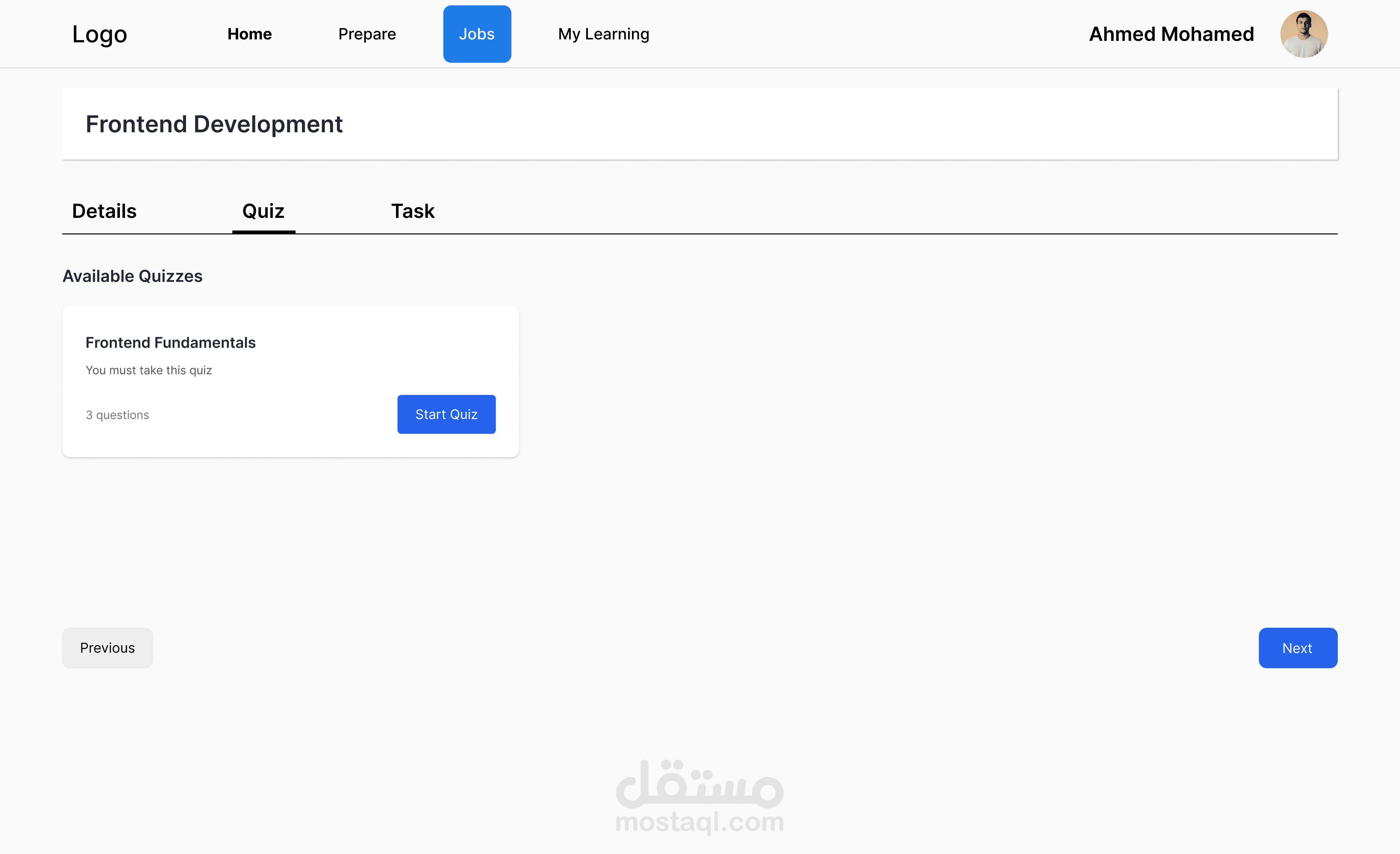Click the Next button
The width and height of the screenshot is (1400, 854).
click(x=1297, y=648)
